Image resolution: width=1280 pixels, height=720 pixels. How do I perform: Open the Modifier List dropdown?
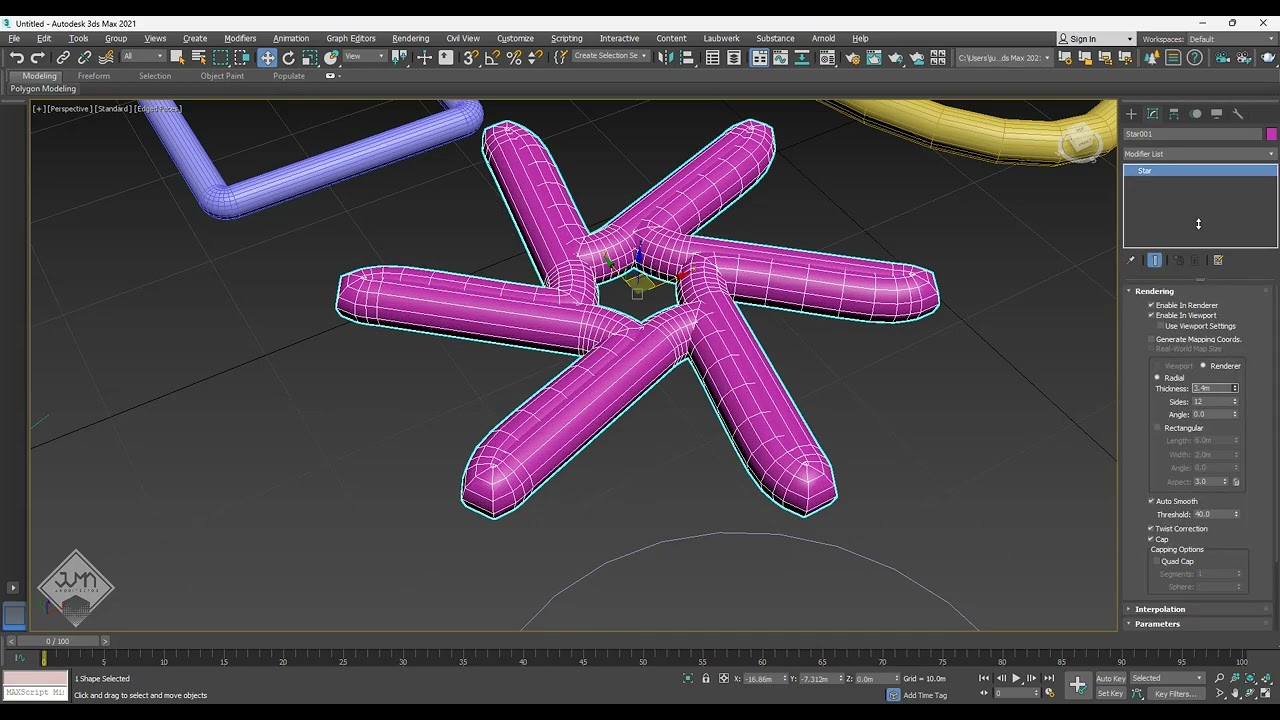point(1200,154)
